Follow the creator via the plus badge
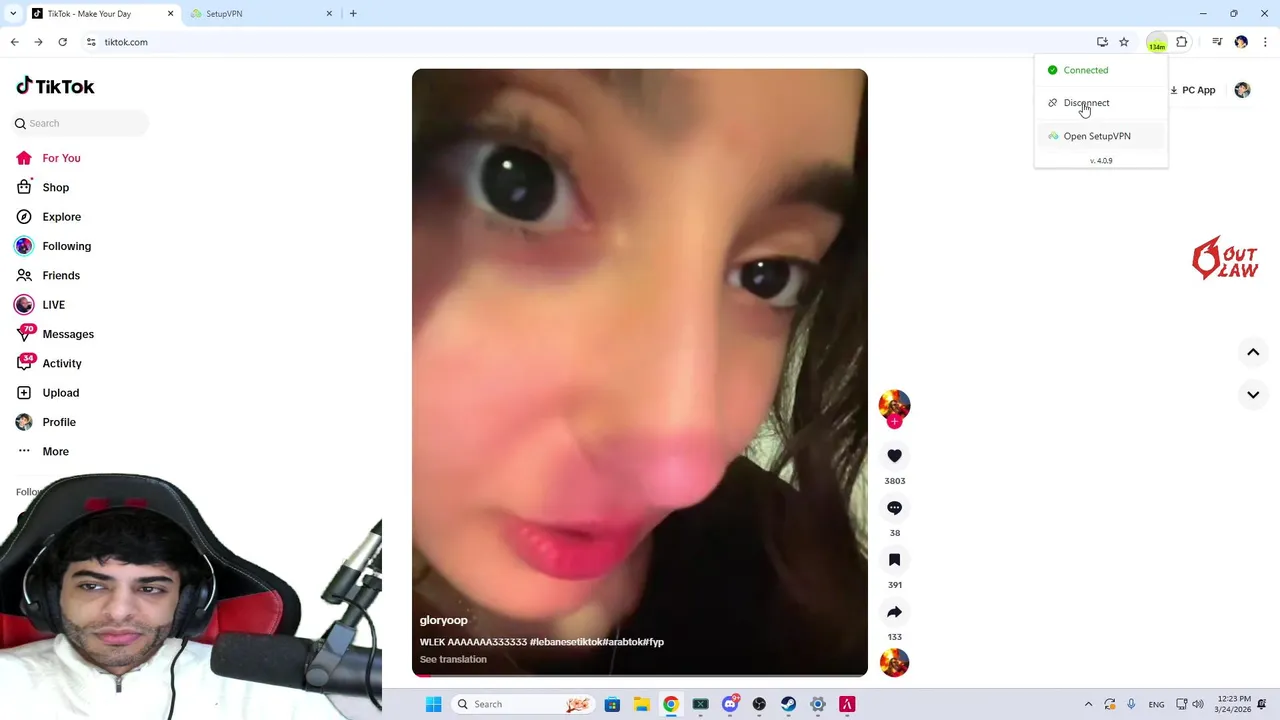 894,422
